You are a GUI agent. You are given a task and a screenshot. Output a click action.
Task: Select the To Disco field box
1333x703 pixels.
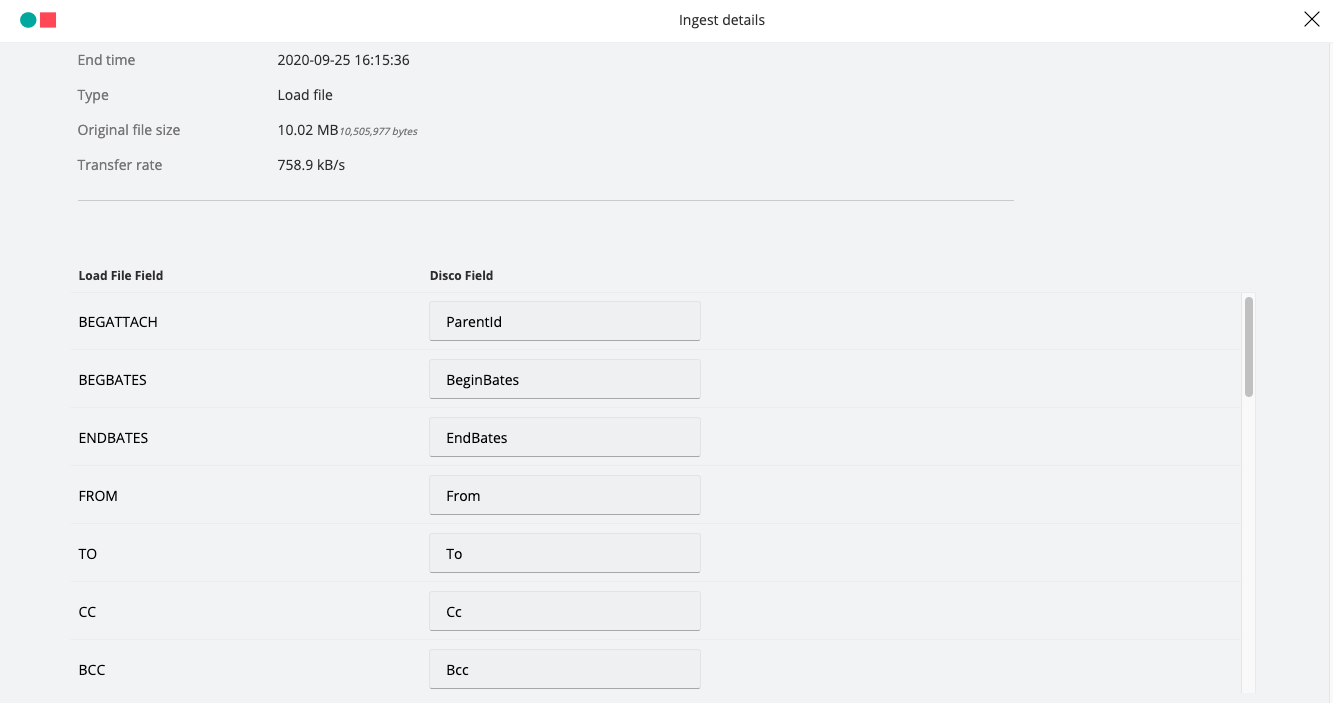[x=565, y=553]
